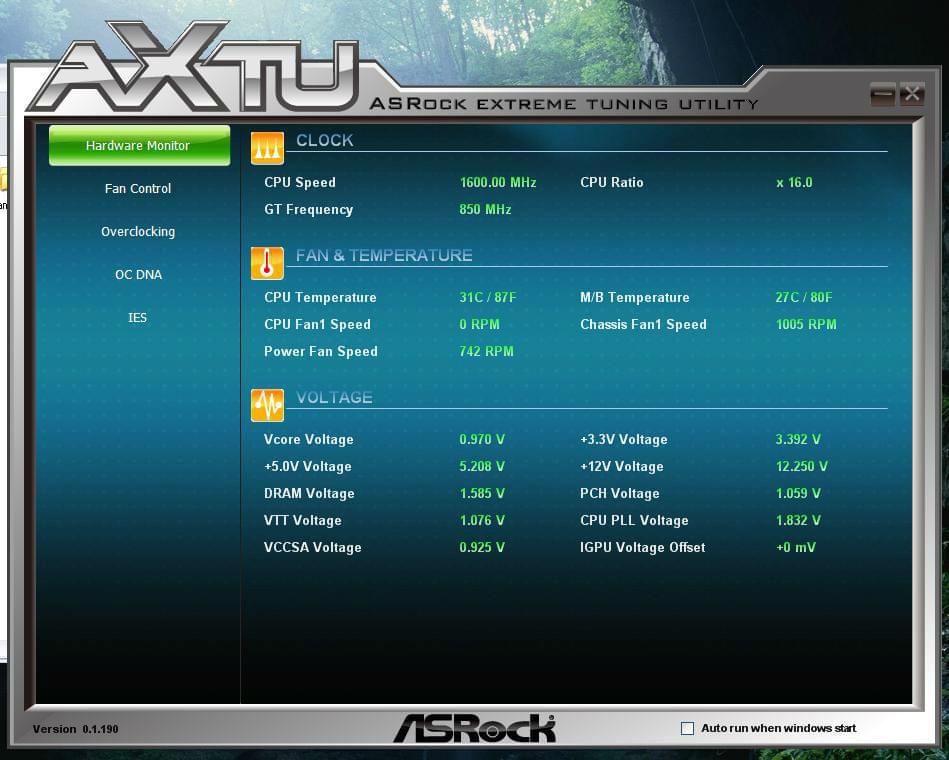Select OC DNA in sidebar
Image resolution: width=949 pixels, height=760 pixels.
point(139,275)
